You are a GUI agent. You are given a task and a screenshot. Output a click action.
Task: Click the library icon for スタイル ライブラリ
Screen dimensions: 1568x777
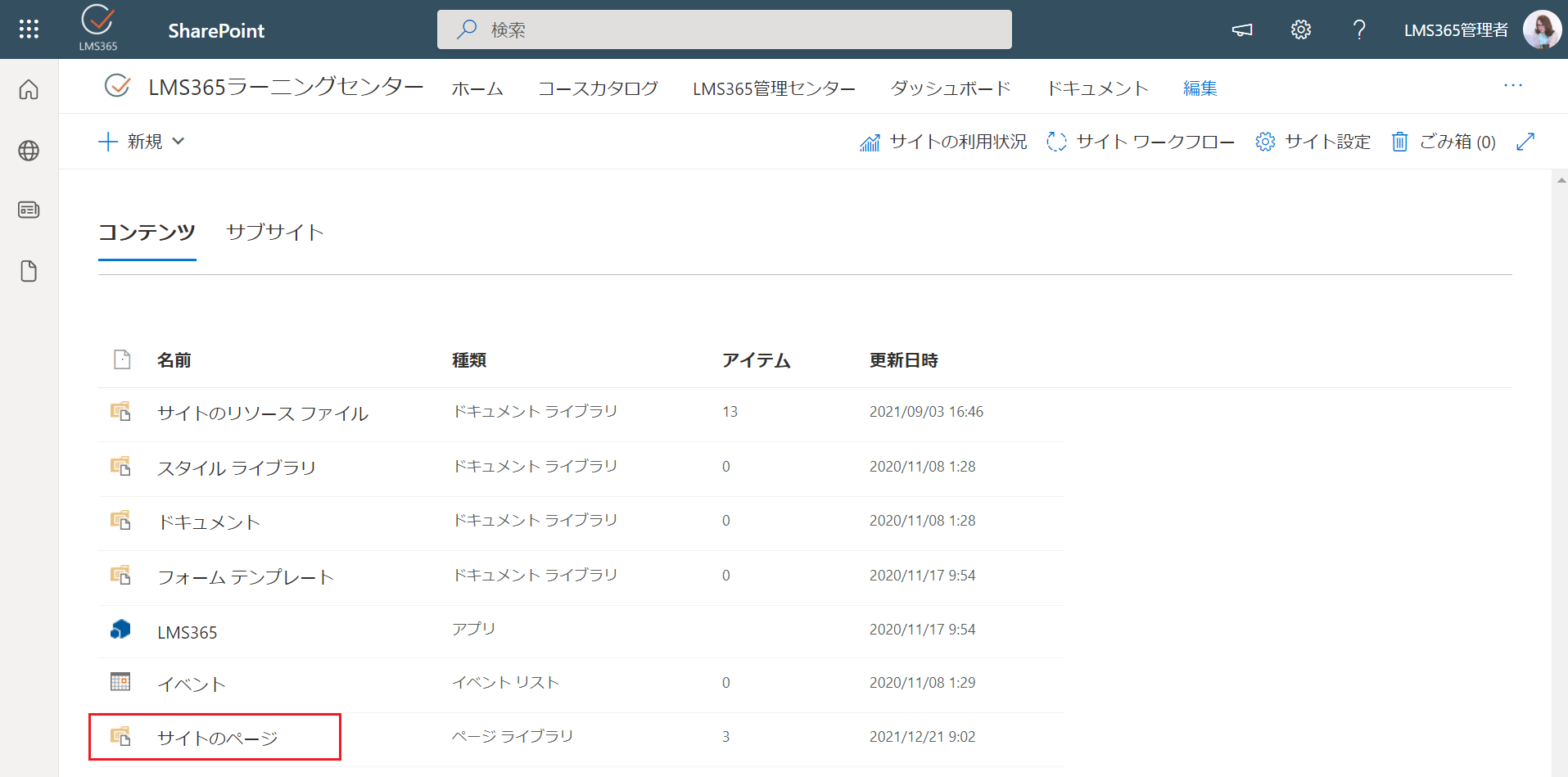point(120,466)
